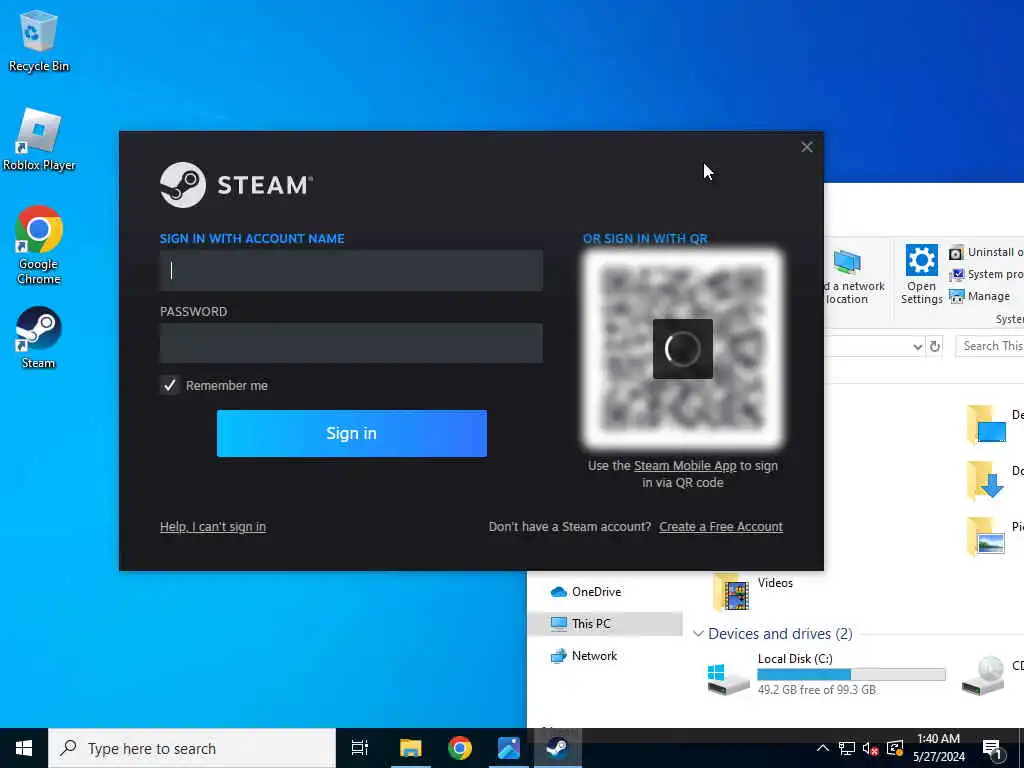This screenshot has width=1024, height=768.
Task: Click the loading QR code image
Action: coord(682,349)
